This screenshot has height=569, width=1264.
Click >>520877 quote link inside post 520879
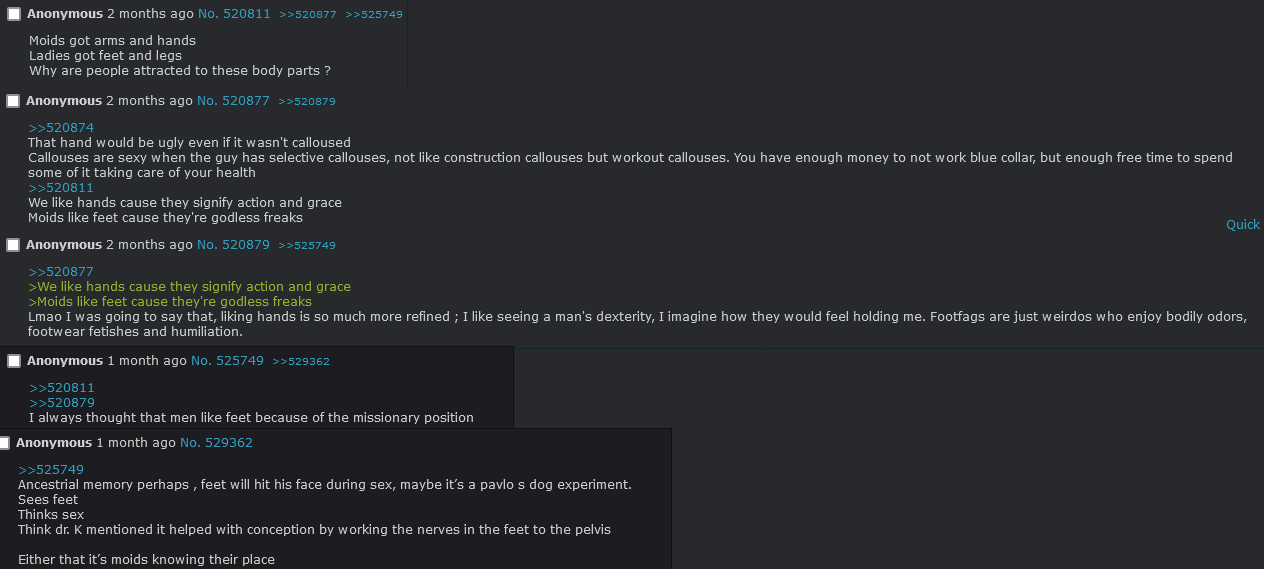tap(61, 272)
